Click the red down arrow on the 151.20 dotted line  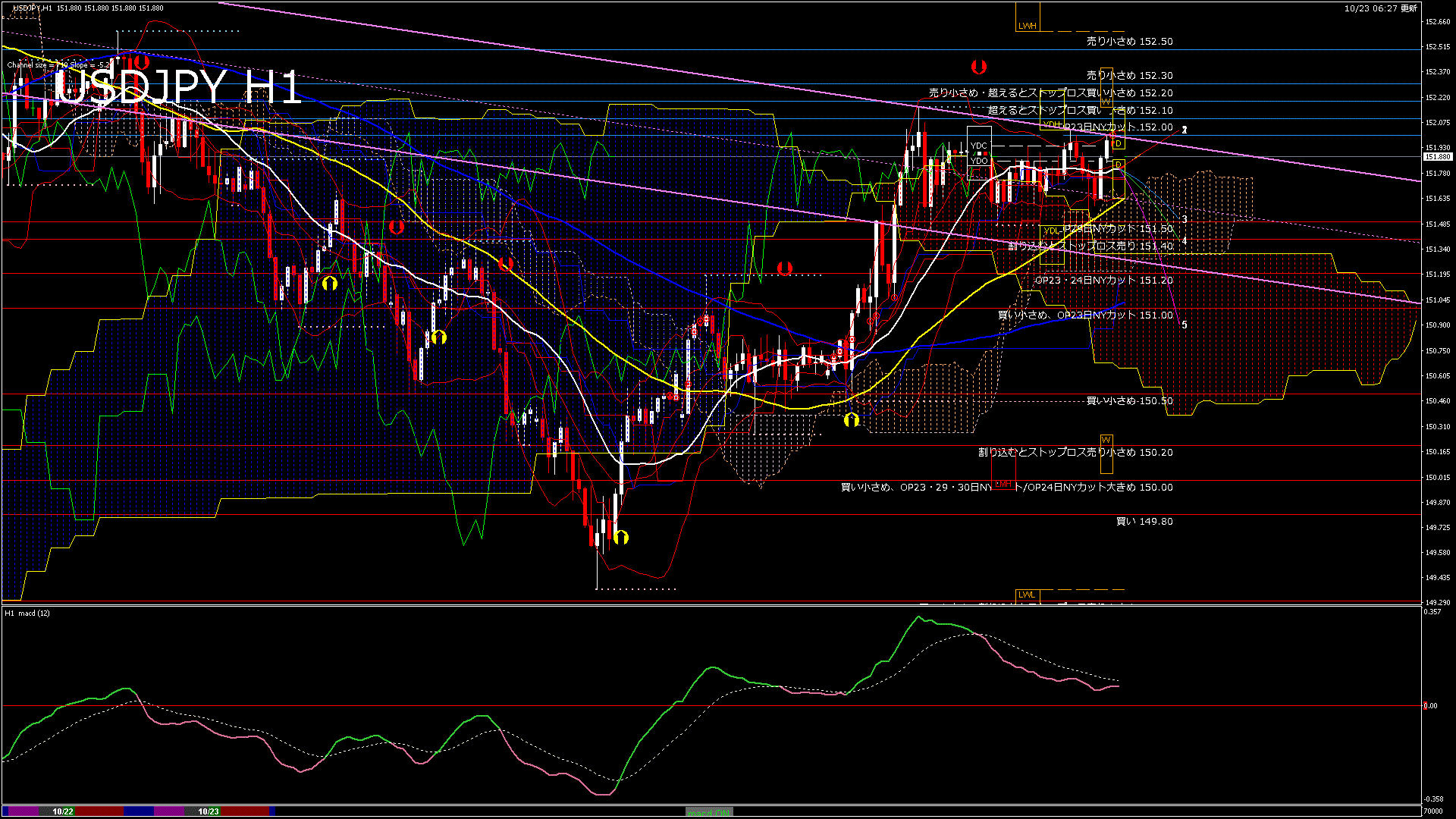[x=785, y=268]
